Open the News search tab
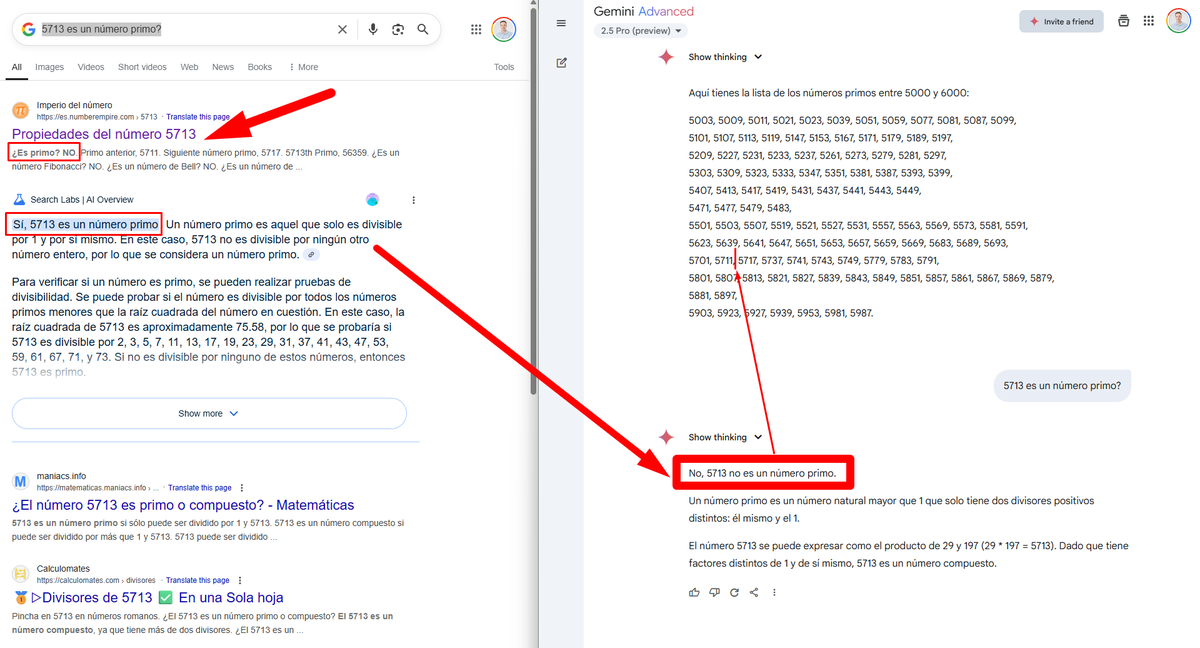The width and height of the screenshot is (1200, 648). (222, 66)
